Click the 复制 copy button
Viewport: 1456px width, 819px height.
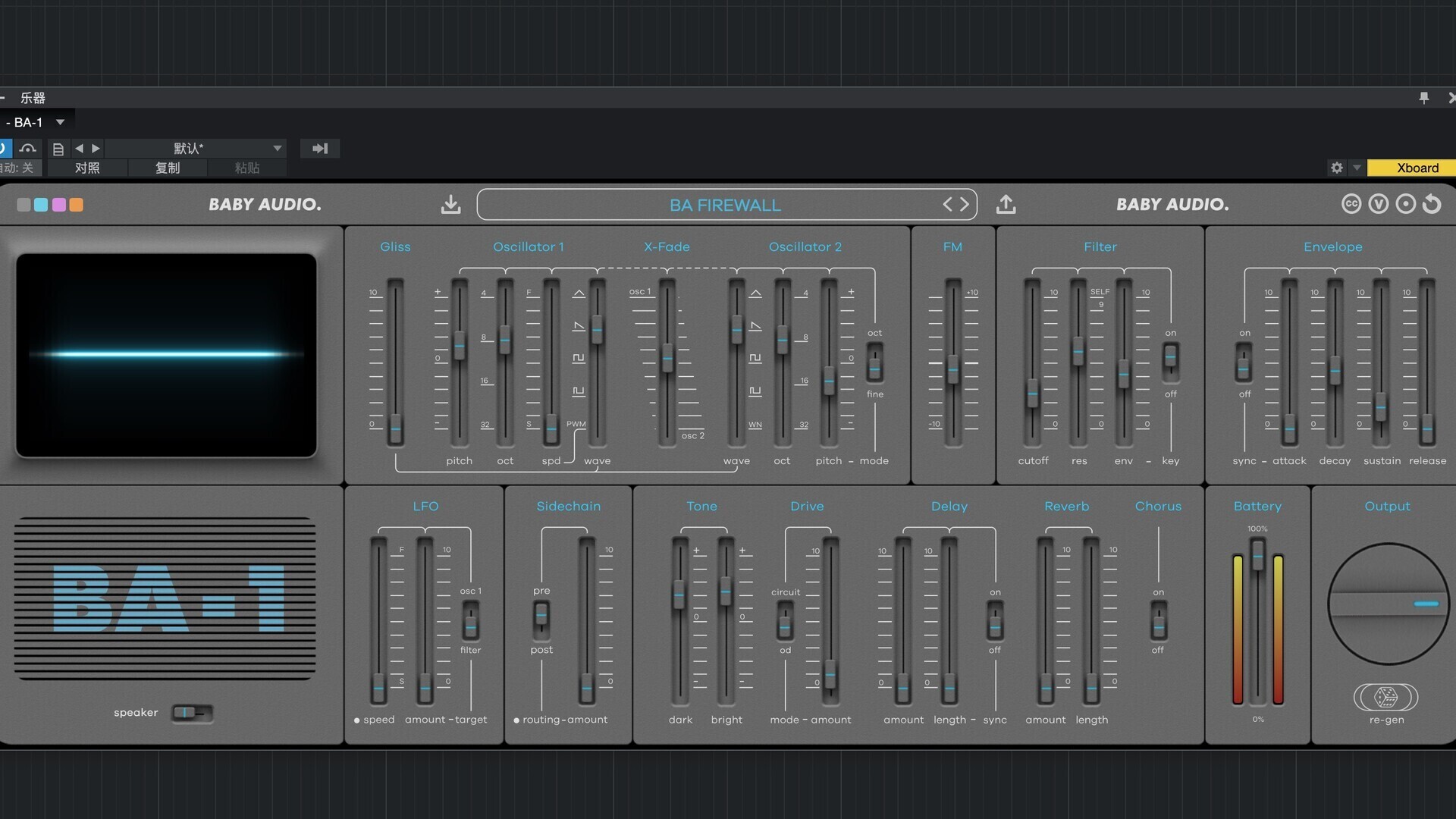168,168
